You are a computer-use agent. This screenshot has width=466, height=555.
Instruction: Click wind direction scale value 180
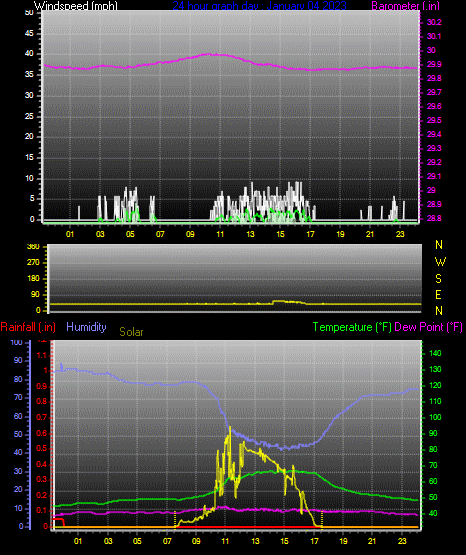33,279
